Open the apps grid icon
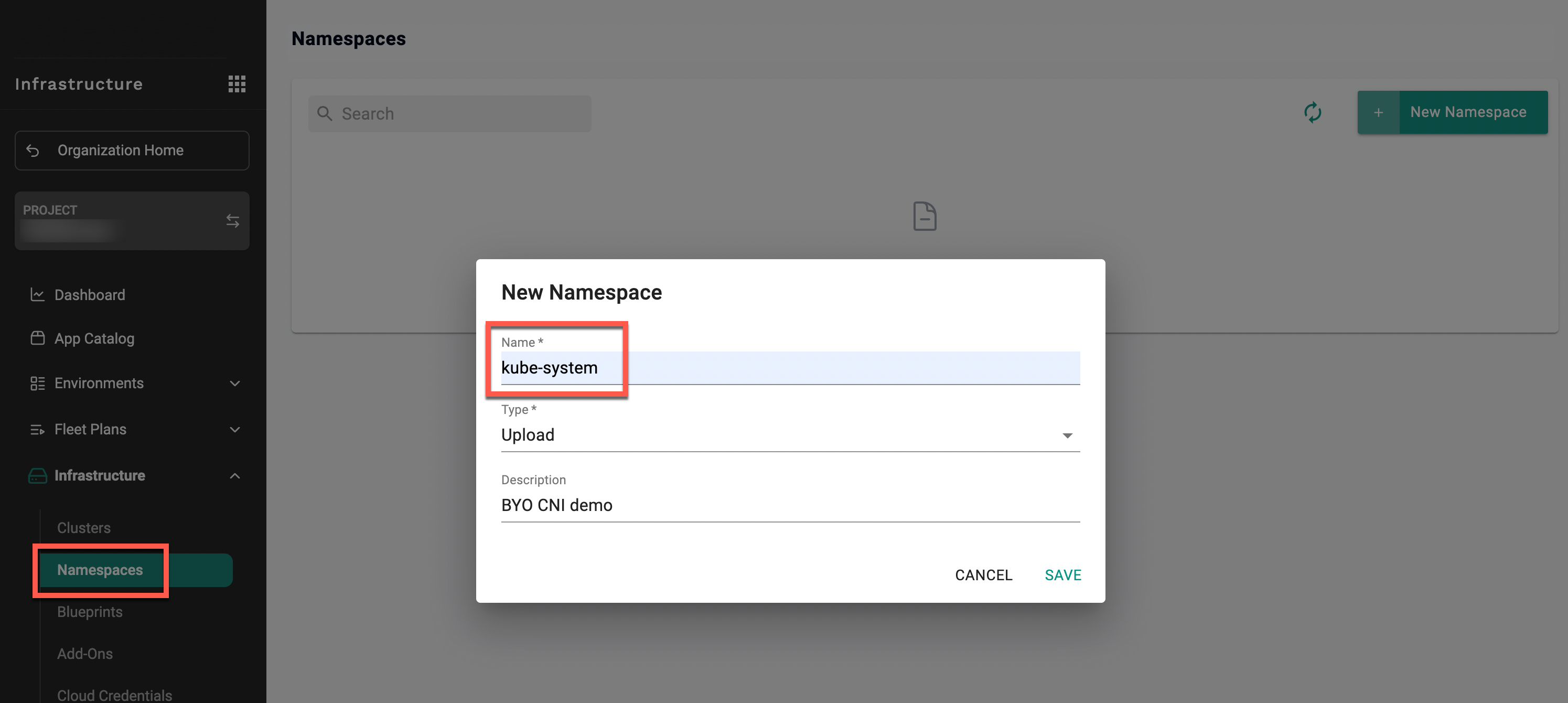The width and height of the screenshot is (1568, 703). (x=237, y=84)
